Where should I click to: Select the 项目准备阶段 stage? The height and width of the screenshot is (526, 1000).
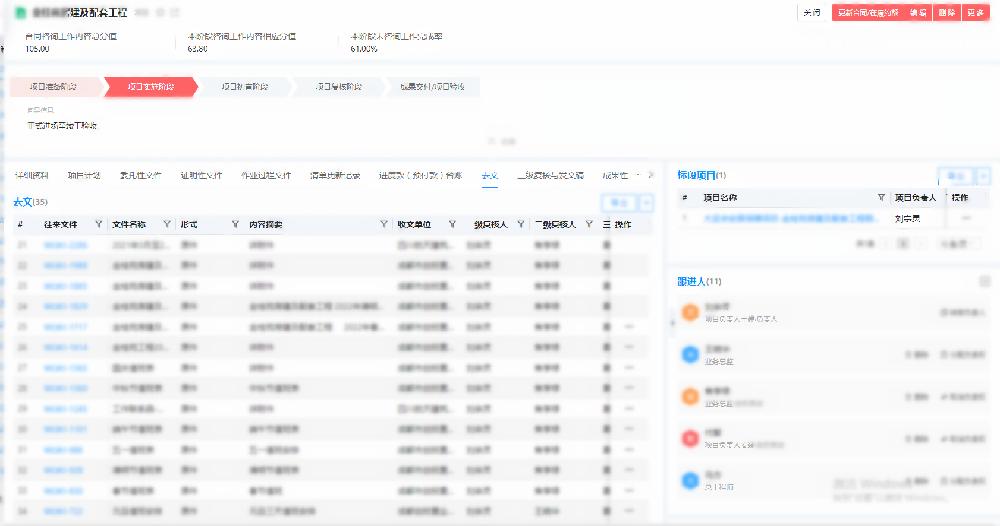tap(54, 87)
